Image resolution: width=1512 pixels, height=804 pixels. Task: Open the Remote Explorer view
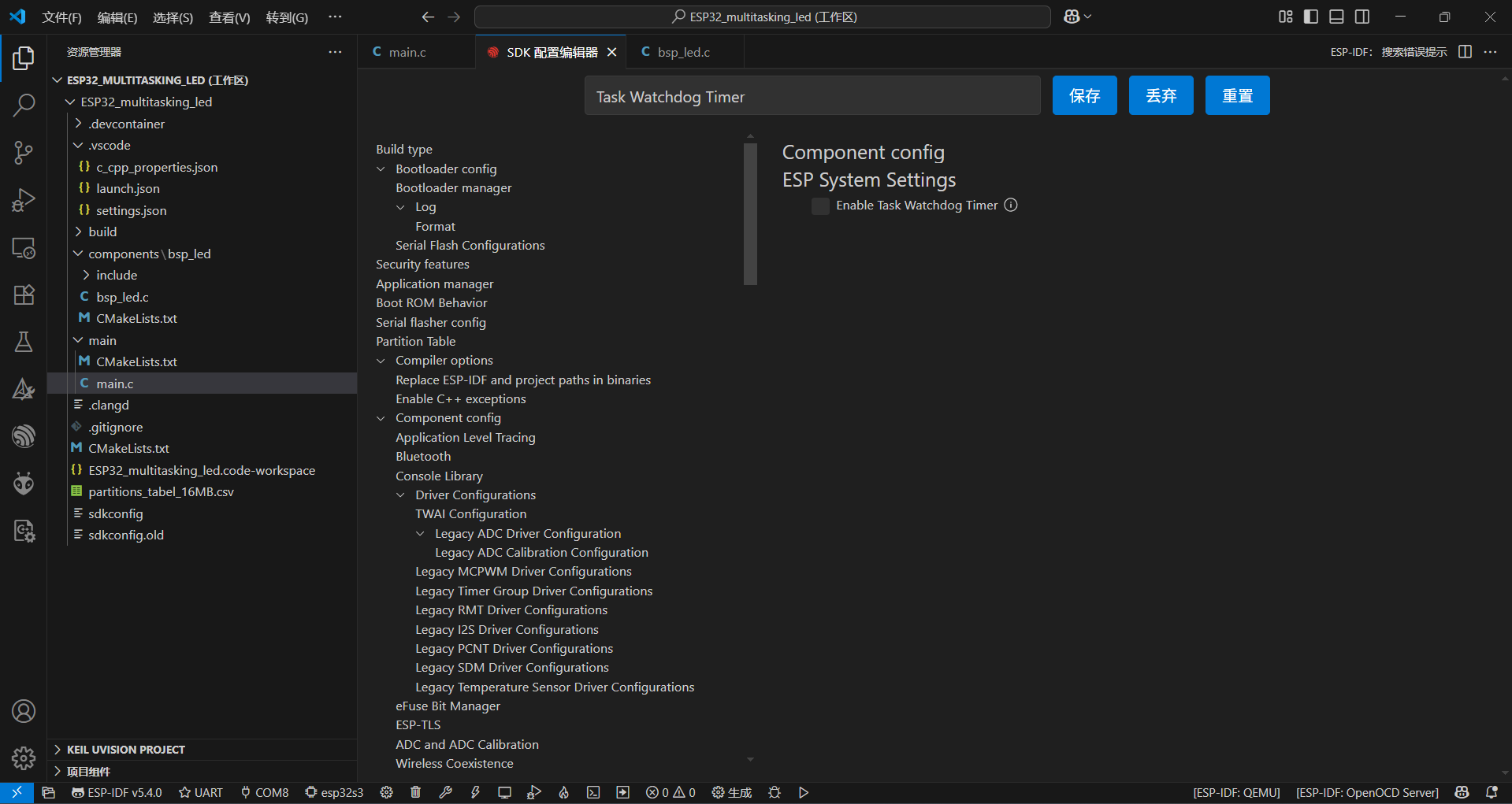[x=24, y=247]
